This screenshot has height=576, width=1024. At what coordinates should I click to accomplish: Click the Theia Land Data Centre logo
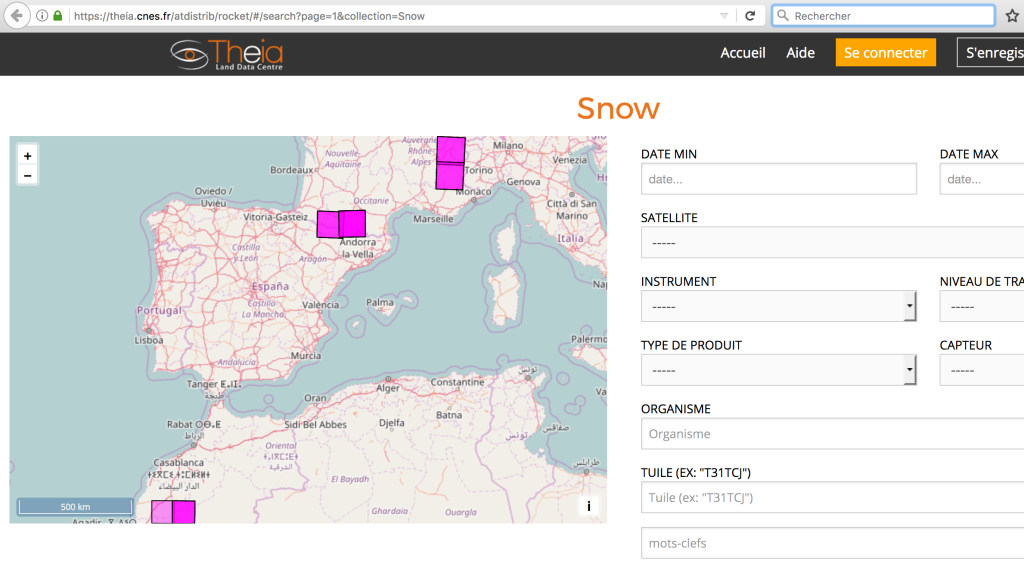click(x=227, y=55)
